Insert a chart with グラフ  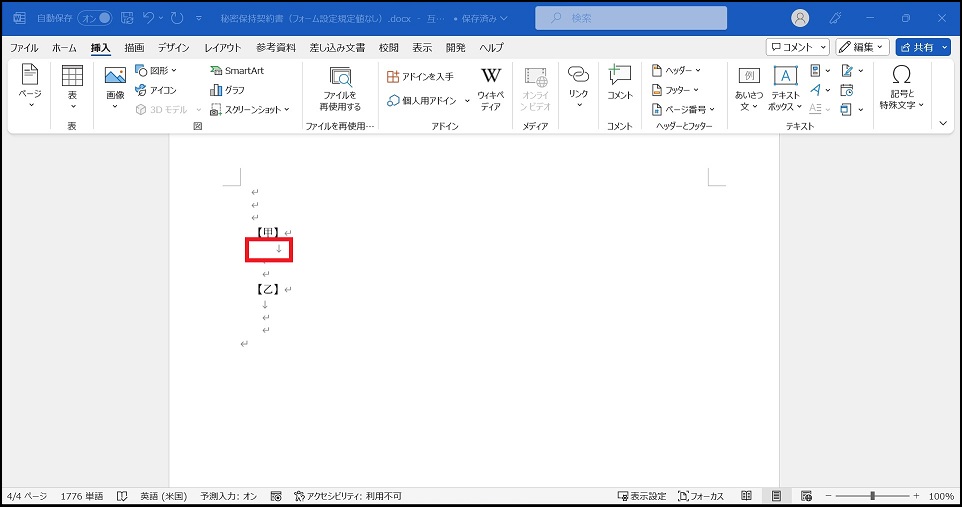tap(228, 90)
